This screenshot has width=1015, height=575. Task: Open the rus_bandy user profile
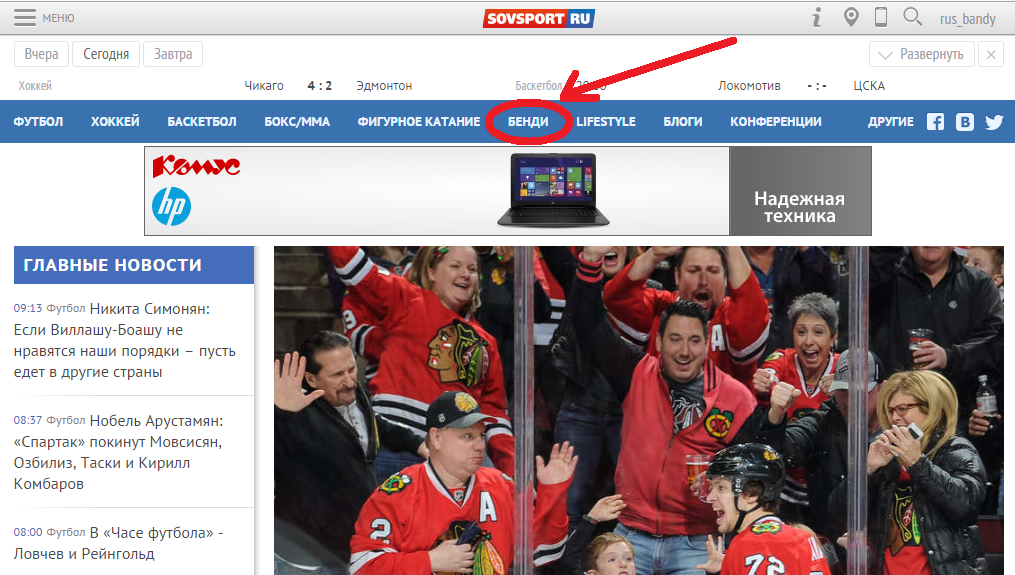tap(966, 18)
